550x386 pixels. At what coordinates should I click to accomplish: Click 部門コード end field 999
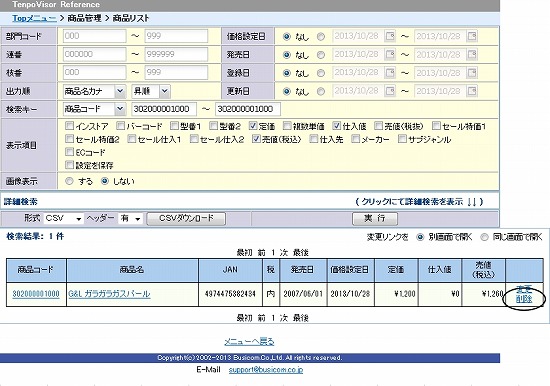(176, 36)
